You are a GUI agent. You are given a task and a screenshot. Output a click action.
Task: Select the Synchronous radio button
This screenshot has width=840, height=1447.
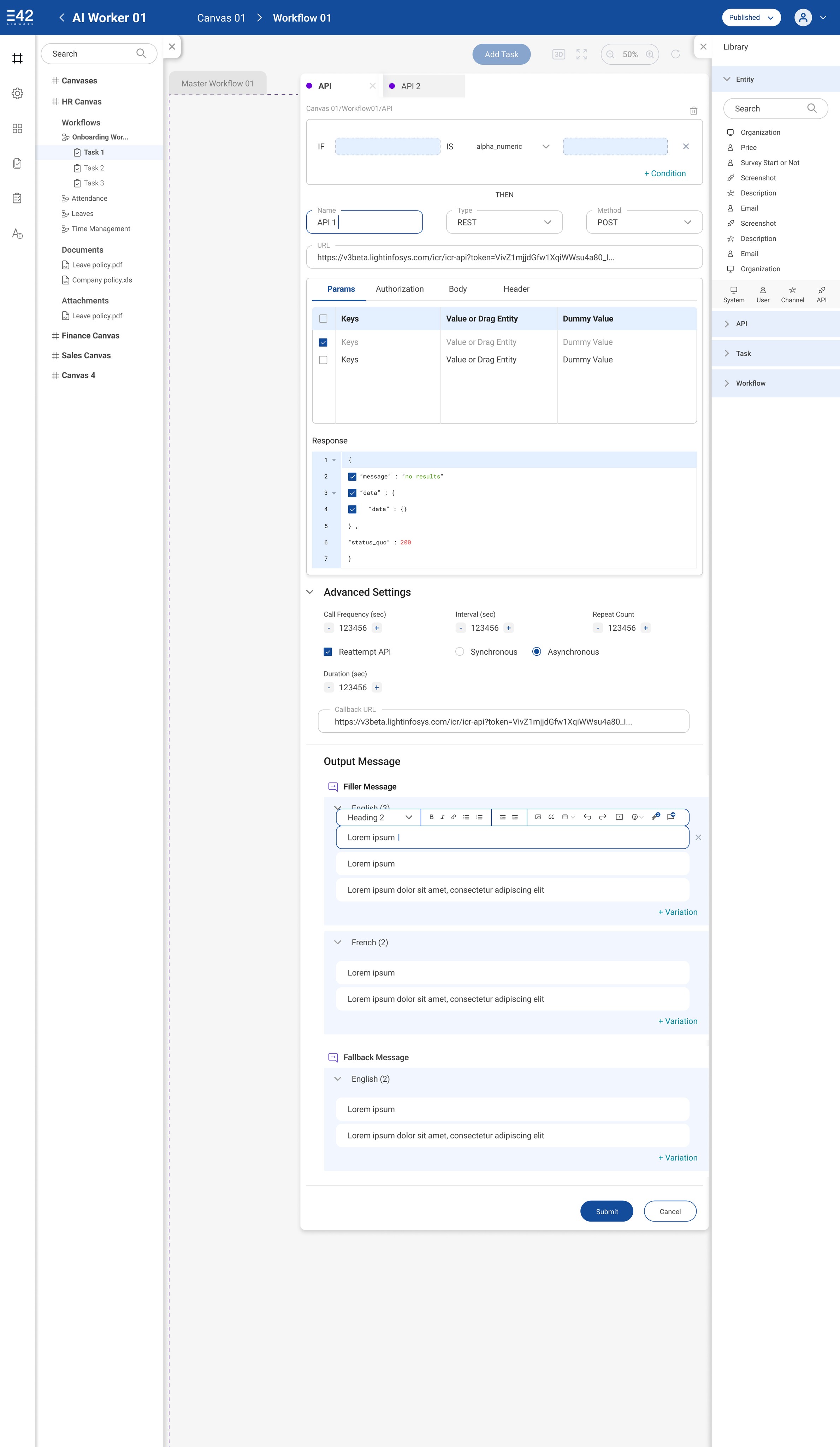click(459, 652)
